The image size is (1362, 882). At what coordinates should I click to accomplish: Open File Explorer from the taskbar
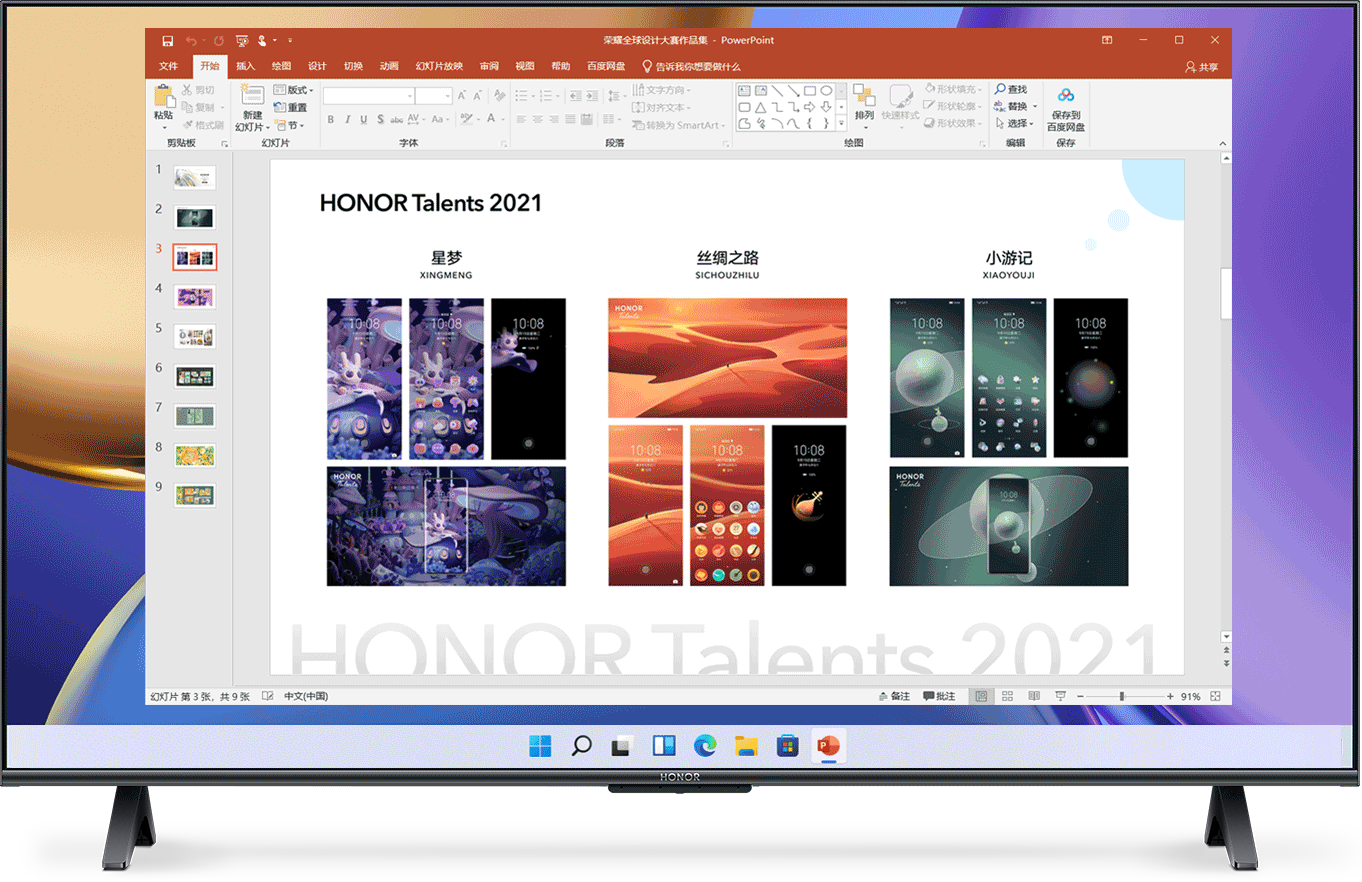pos(746,745)
